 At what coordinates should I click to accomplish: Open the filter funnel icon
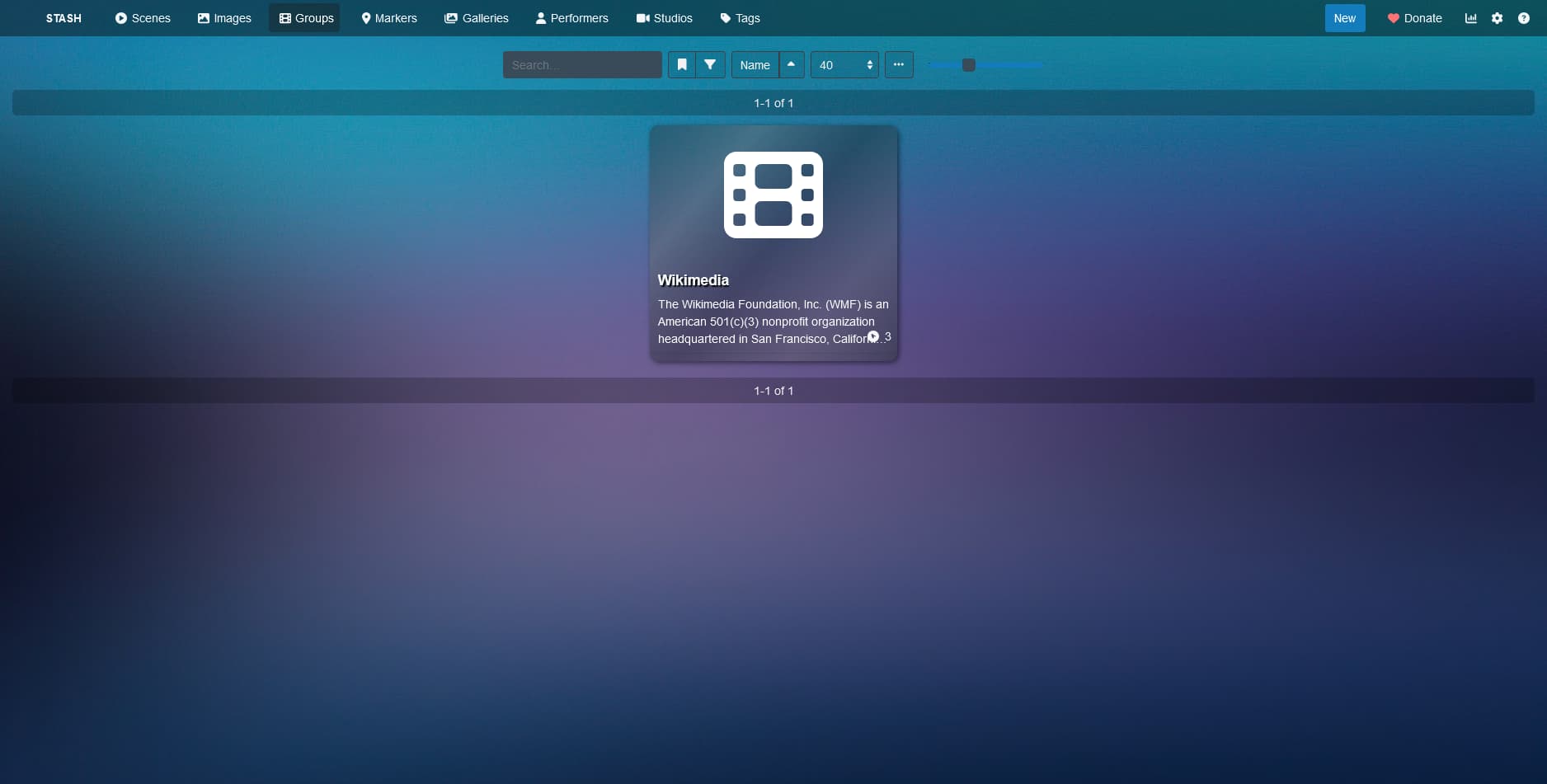[x=710, y=65]
